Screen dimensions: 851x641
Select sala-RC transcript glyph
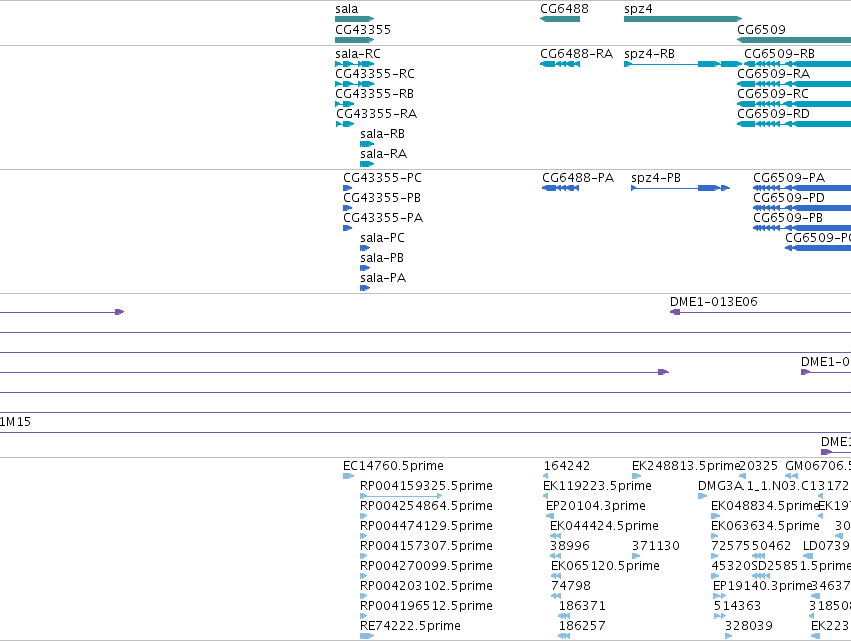pos(355,64)
